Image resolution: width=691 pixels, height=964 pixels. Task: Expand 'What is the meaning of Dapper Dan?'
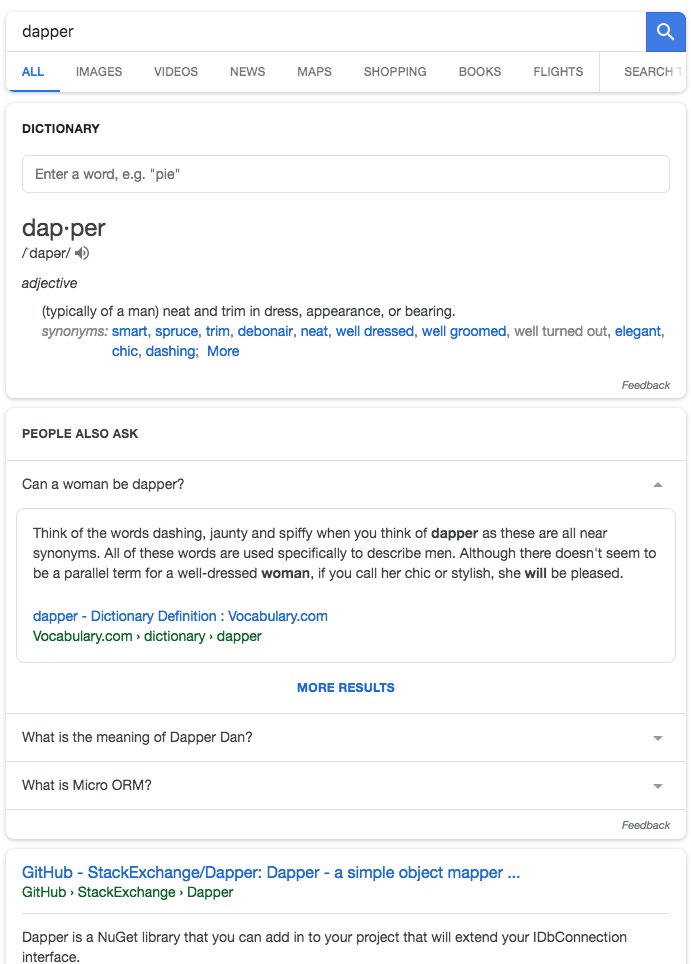(x=346, y=737)
